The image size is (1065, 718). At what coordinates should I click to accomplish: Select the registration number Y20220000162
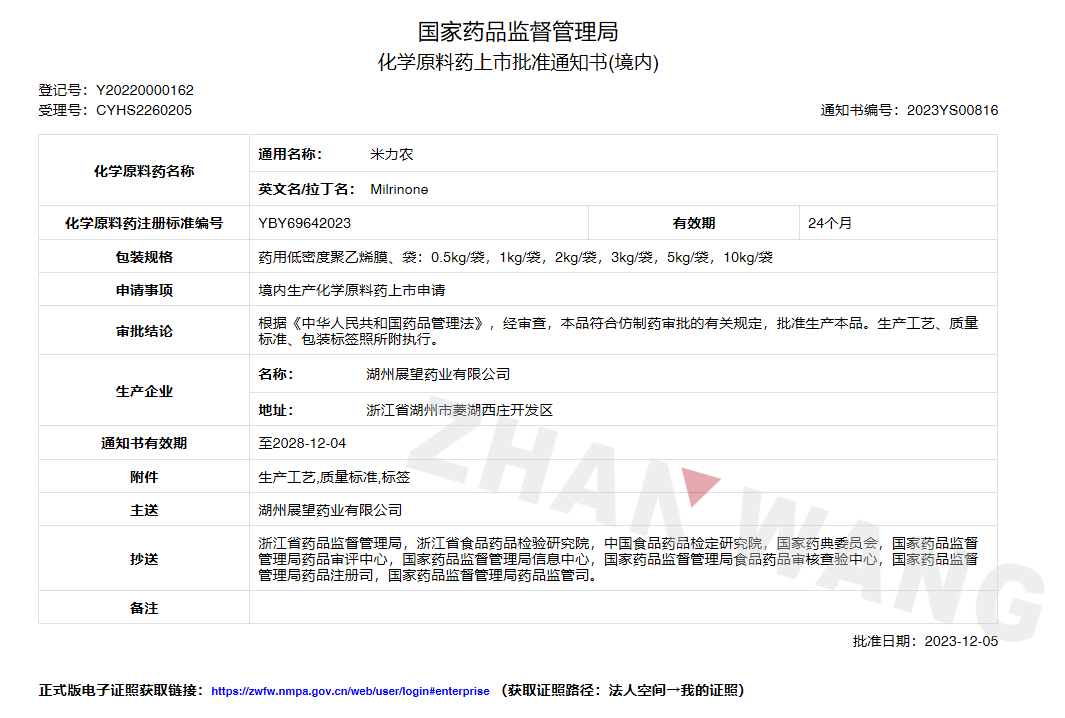point(145,90)
